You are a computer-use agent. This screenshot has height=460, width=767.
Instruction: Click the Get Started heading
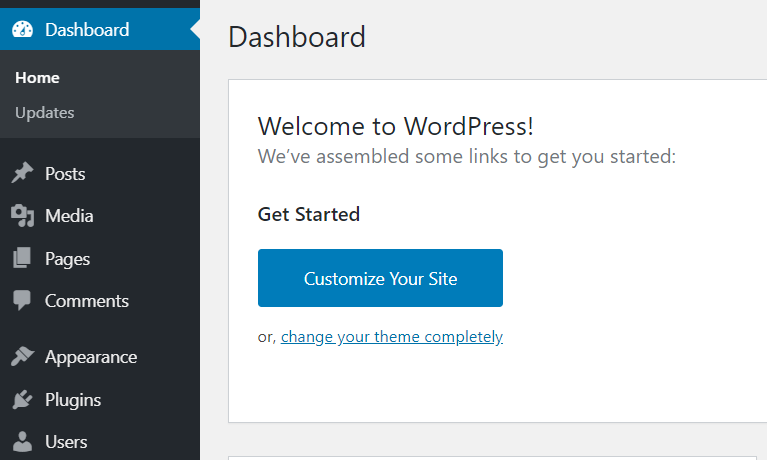pos(309,214)
